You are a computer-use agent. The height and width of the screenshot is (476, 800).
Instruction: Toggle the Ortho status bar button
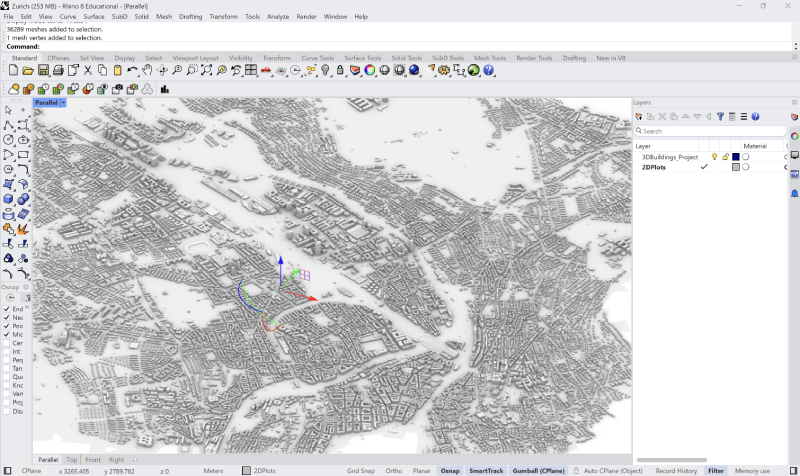(x=393, y=471)
